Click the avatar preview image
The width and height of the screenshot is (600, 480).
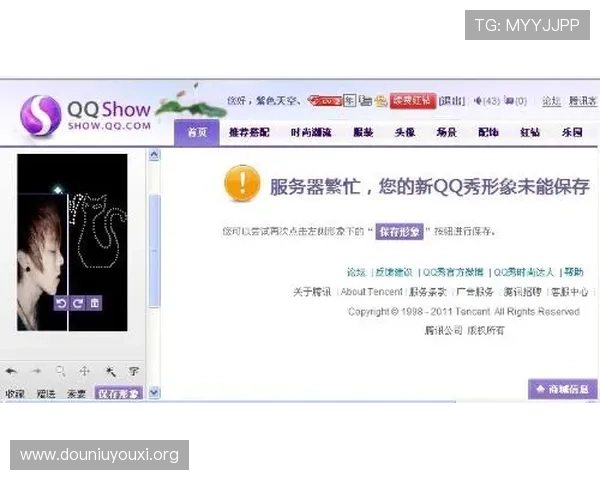72,242
